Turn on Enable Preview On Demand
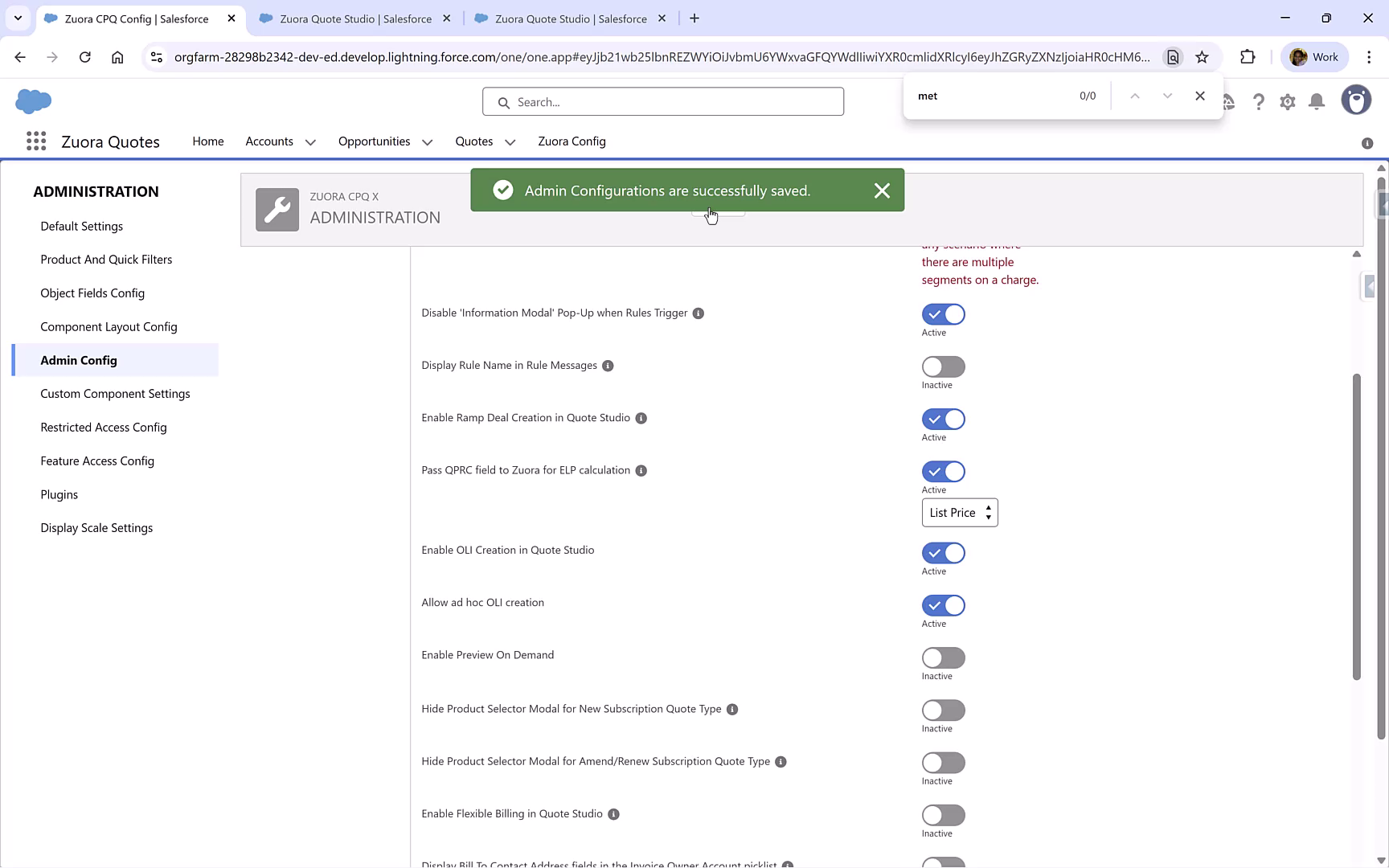1389x868 pixels. tap(943, 657)
